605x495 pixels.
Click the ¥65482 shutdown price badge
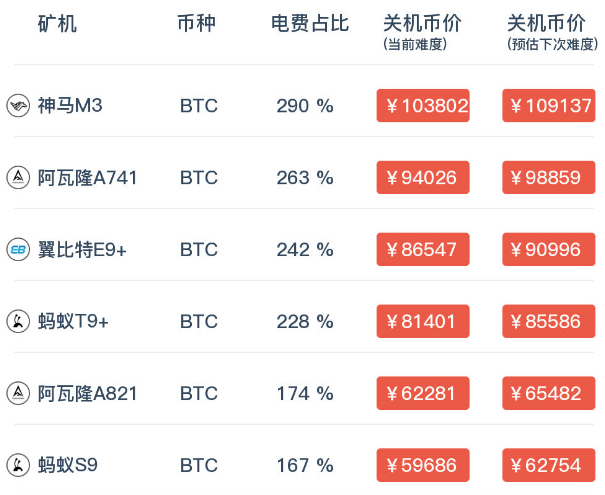pos(549,393)
